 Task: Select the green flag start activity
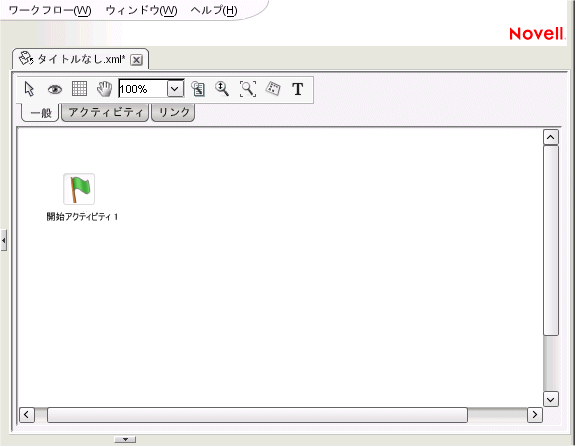pos(79,189)
